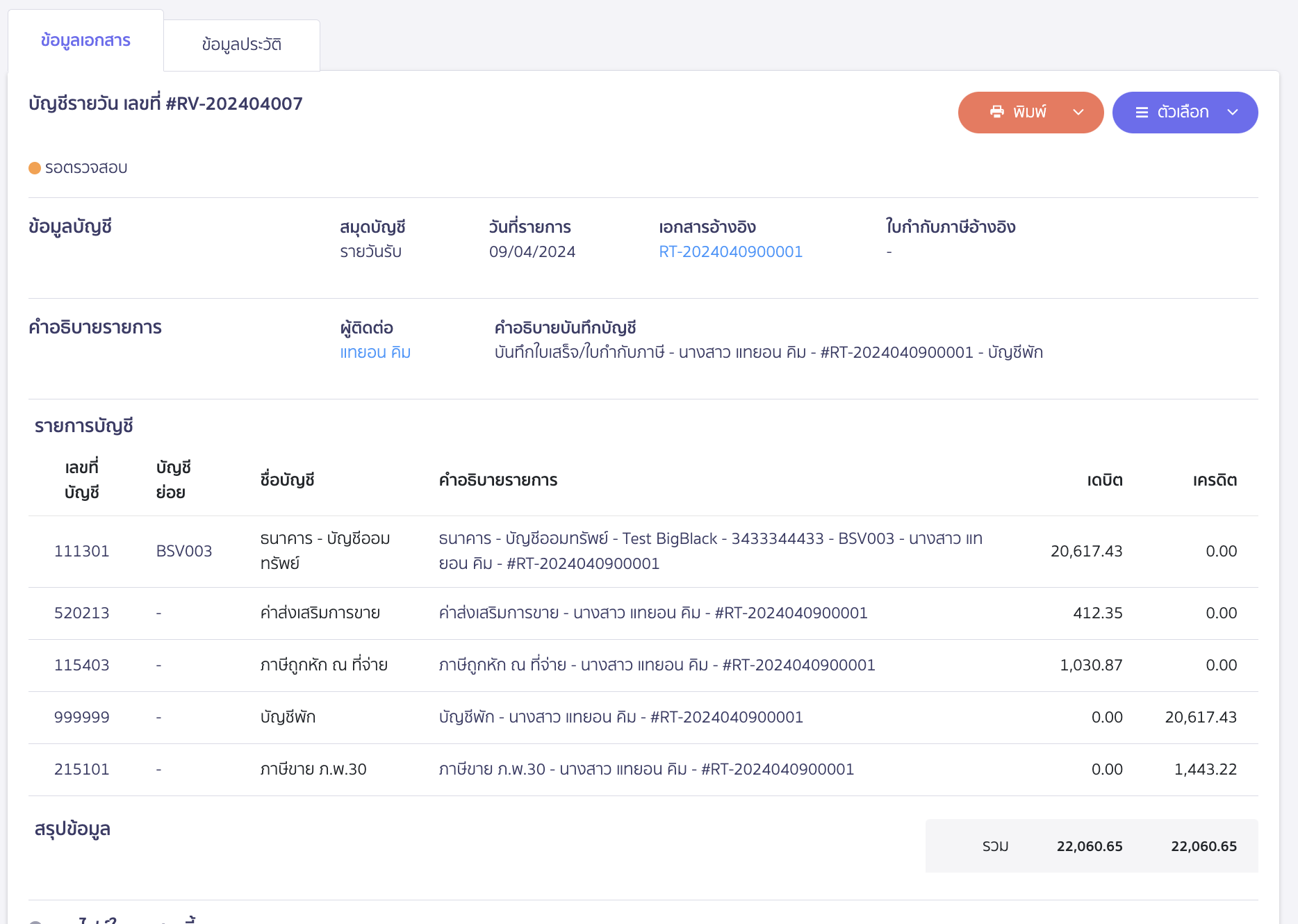Click the ตัวเลือก button label

pos(1183,112)
